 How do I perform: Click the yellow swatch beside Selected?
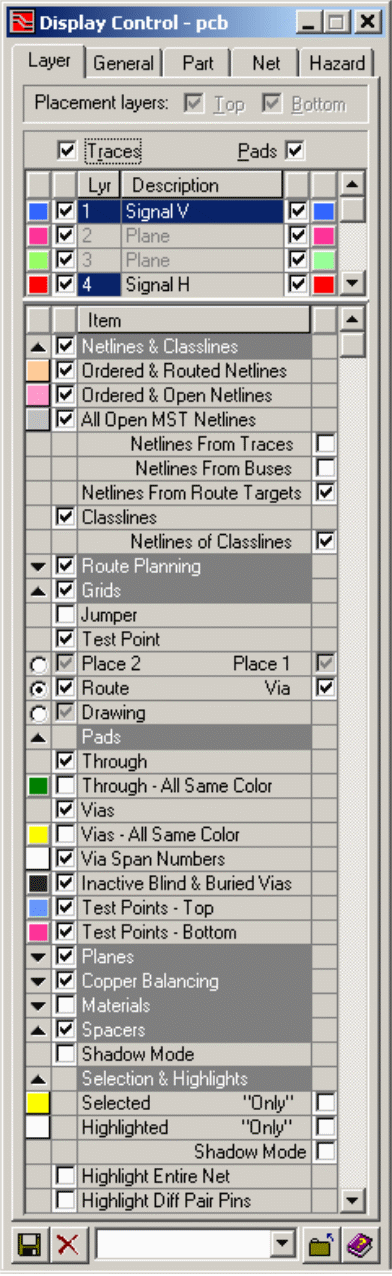coord(38,1103)
